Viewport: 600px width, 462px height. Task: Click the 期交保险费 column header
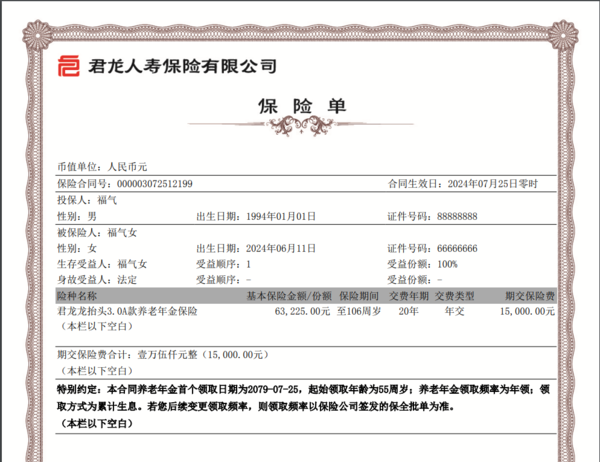click(530, 296)
